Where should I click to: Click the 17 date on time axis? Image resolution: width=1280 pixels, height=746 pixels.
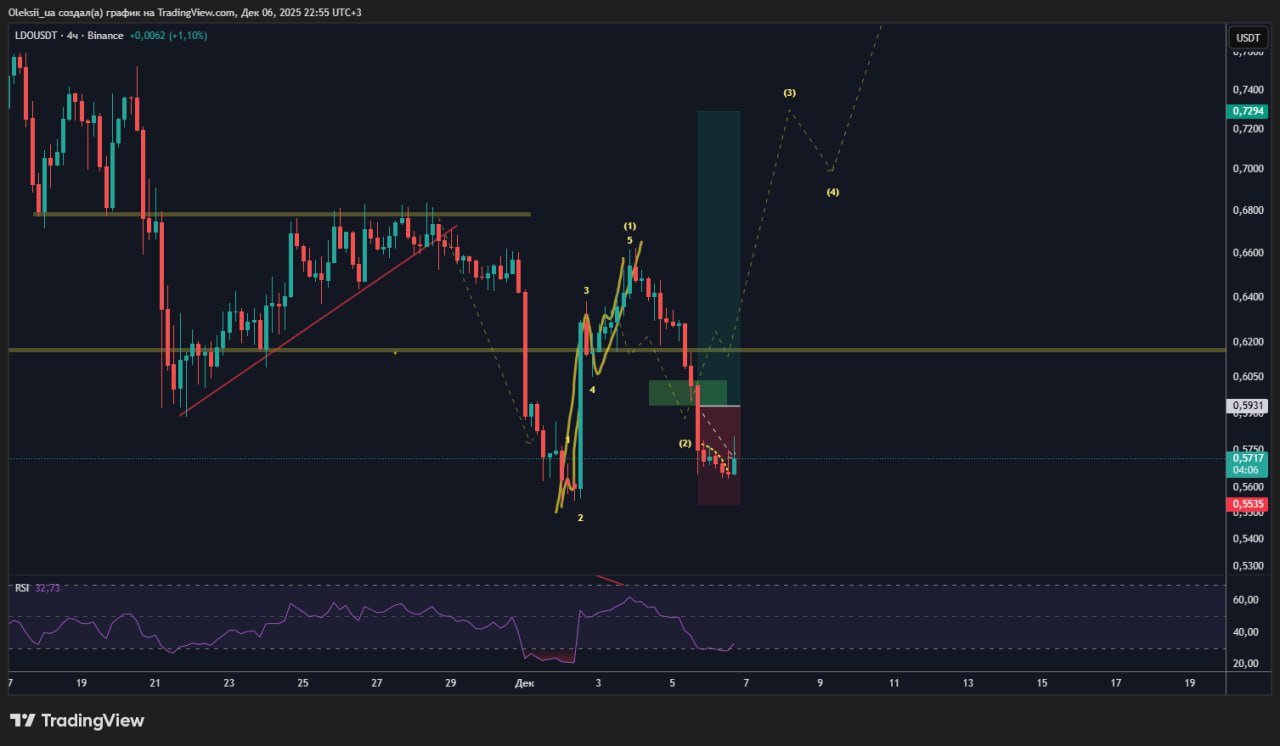[1116, 683]
